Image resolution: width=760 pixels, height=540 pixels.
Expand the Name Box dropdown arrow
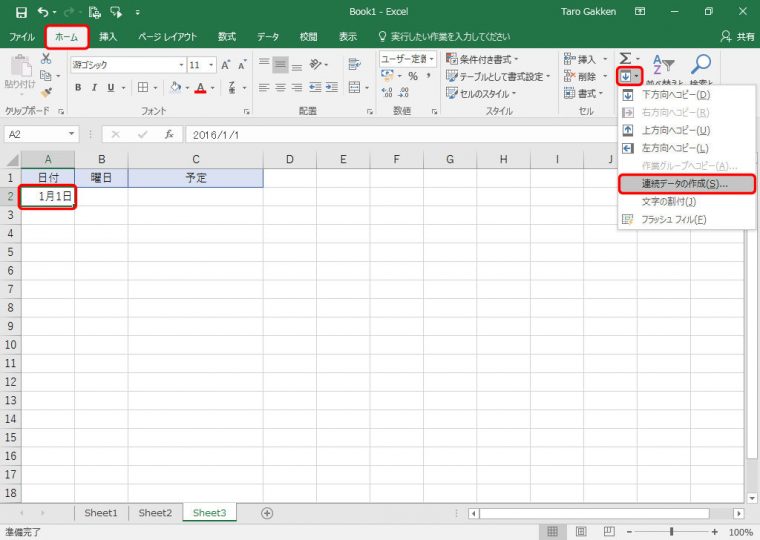click(71, 134)
